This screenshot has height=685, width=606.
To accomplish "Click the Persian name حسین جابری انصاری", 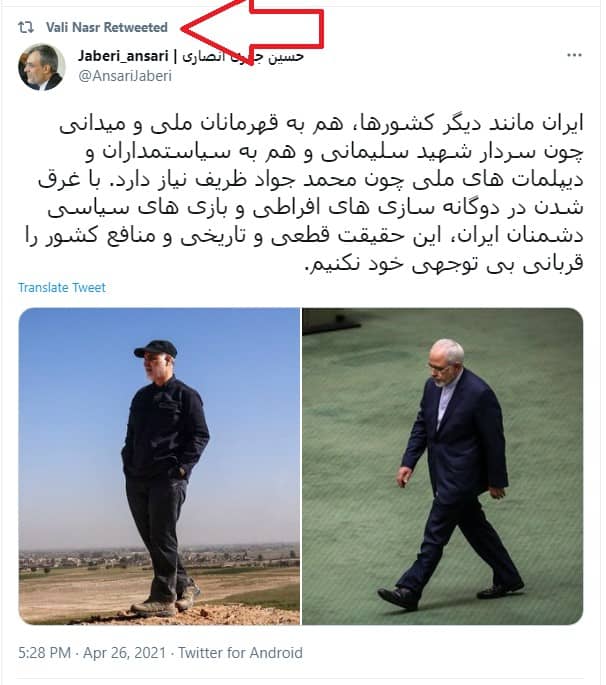I will pyautogui.click(x=242, y=57).
